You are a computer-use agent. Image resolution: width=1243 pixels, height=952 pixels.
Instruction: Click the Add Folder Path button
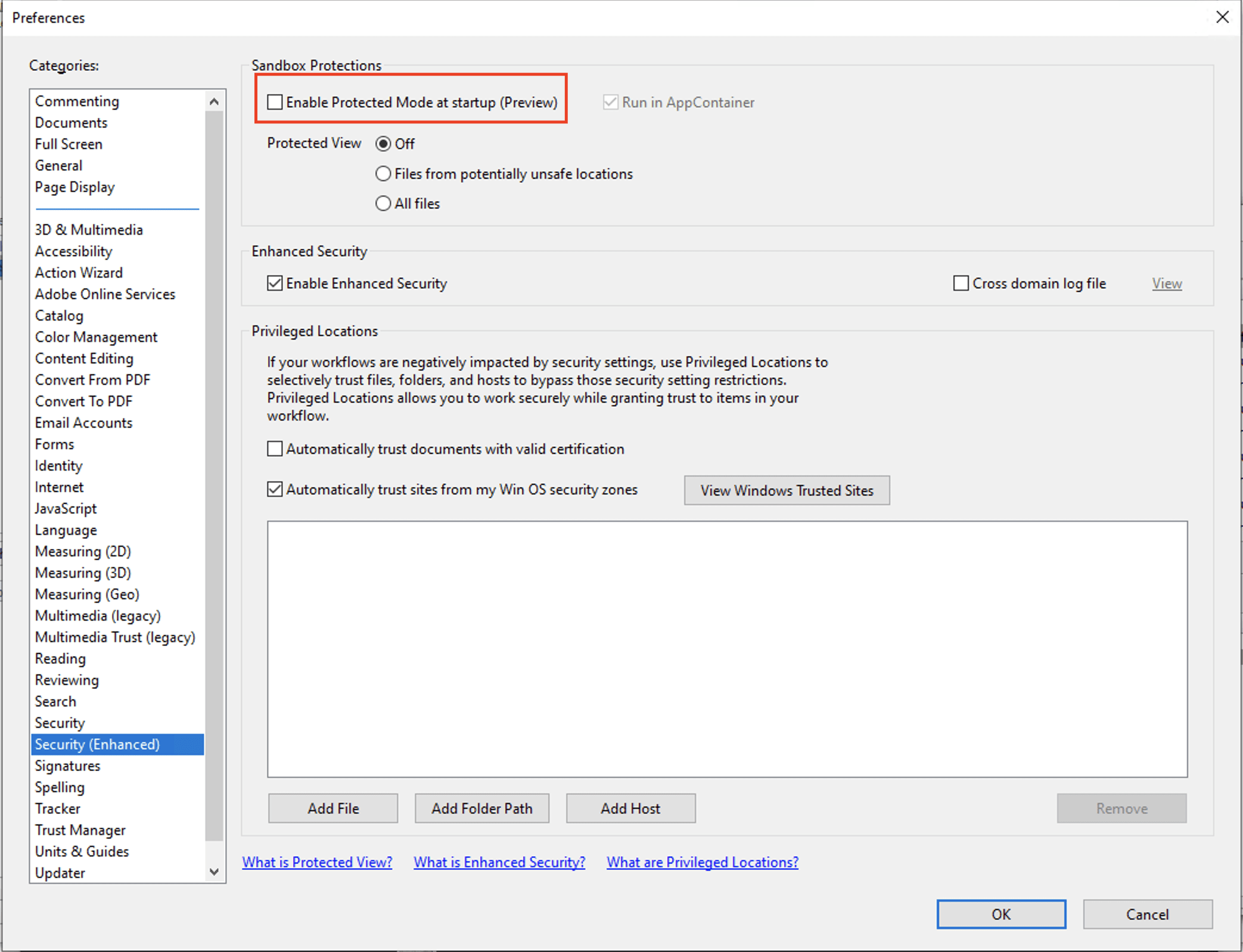[481, 808]
